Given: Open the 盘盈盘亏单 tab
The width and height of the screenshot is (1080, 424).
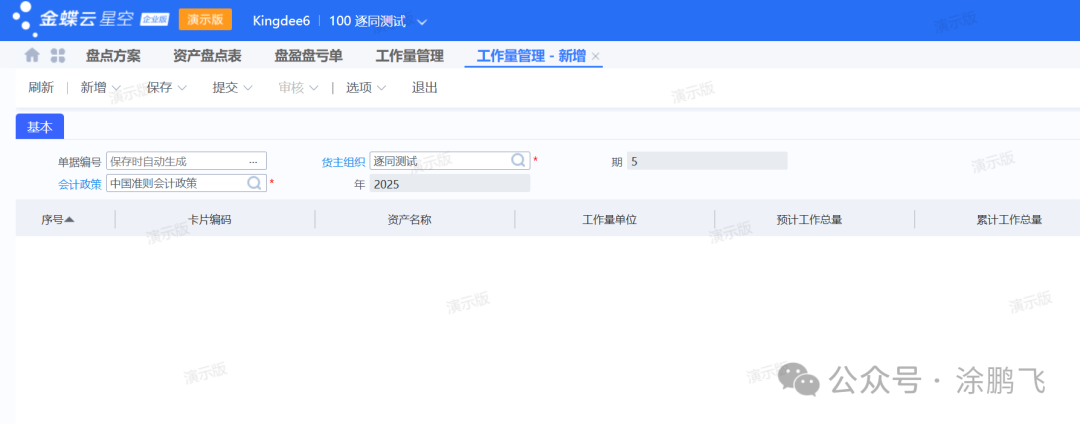Looking at the screenshot, I should (308, 56).
